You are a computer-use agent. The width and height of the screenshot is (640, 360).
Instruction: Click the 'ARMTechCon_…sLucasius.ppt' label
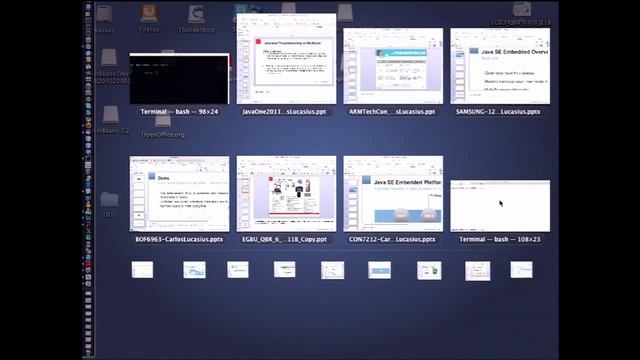tap(392, 111)
